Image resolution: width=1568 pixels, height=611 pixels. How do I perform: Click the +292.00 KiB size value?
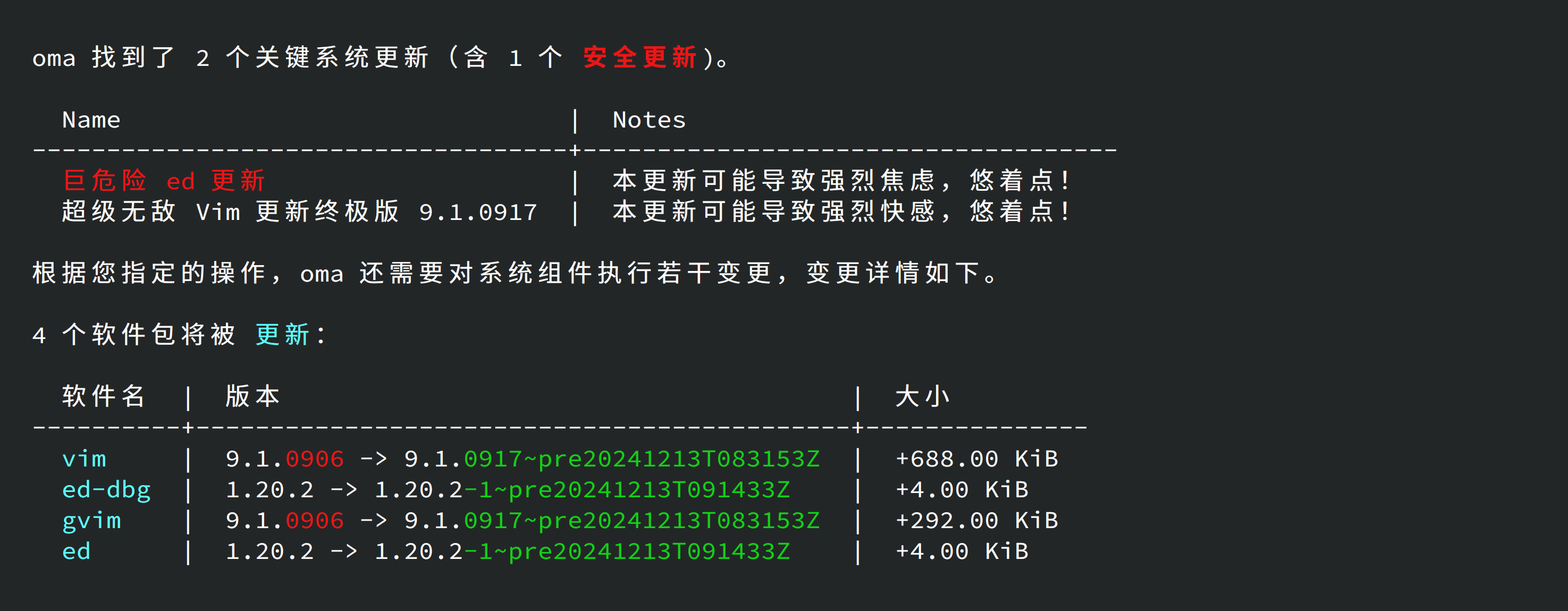(x=976, y=521)
